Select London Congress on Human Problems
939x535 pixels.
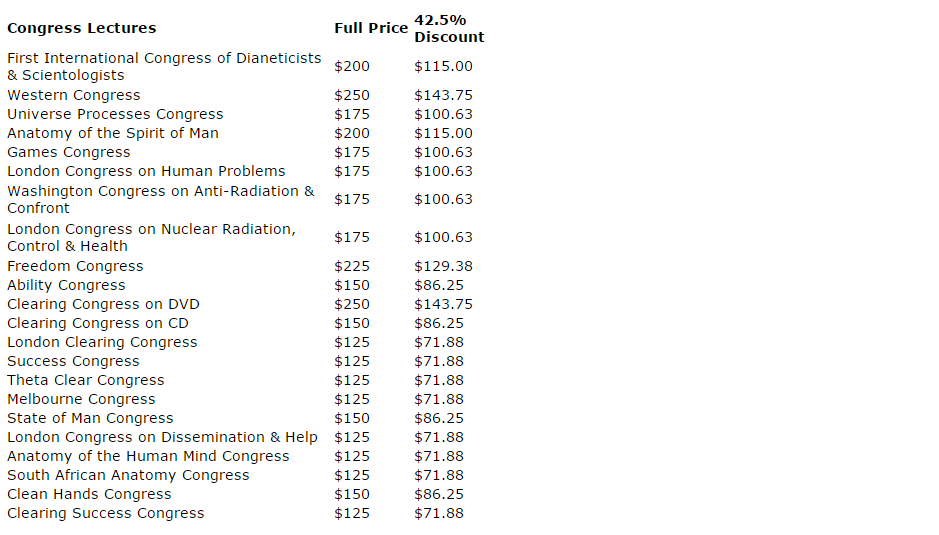[146, 171]
